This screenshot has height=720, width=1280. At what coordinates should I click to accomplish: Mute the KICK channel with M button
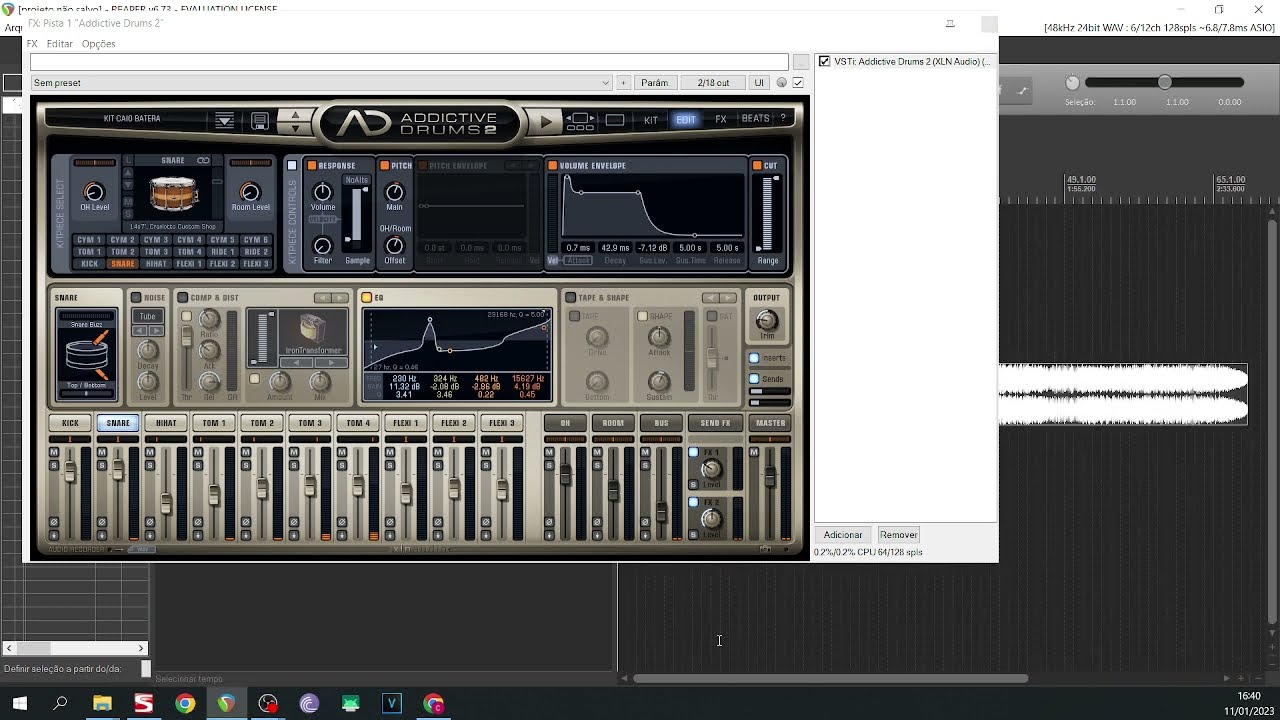54,453
